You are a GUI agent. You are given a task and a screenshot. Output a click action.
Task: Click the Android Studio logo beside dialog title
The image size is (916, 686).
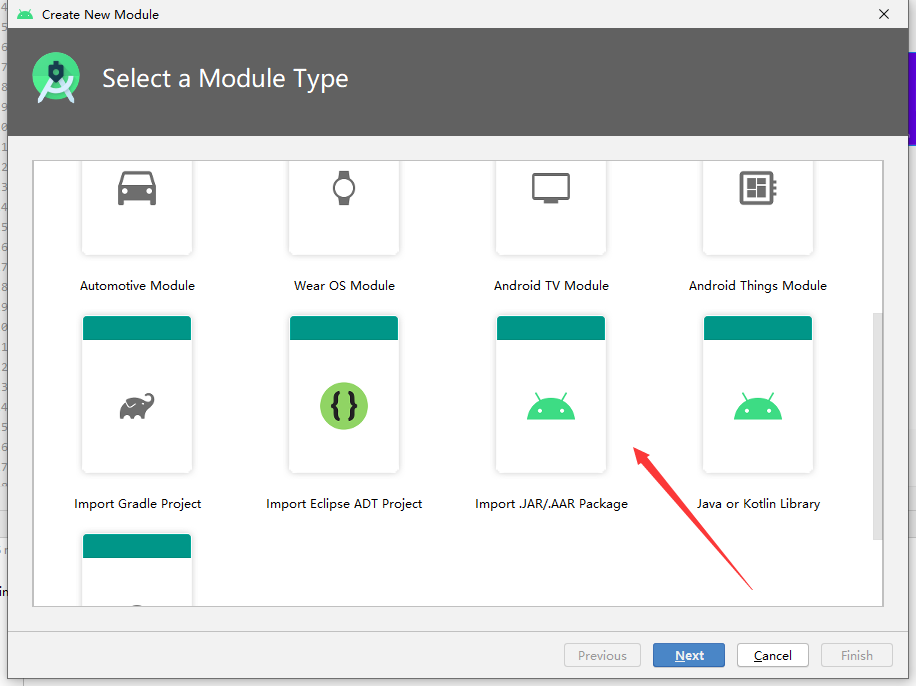55,77
